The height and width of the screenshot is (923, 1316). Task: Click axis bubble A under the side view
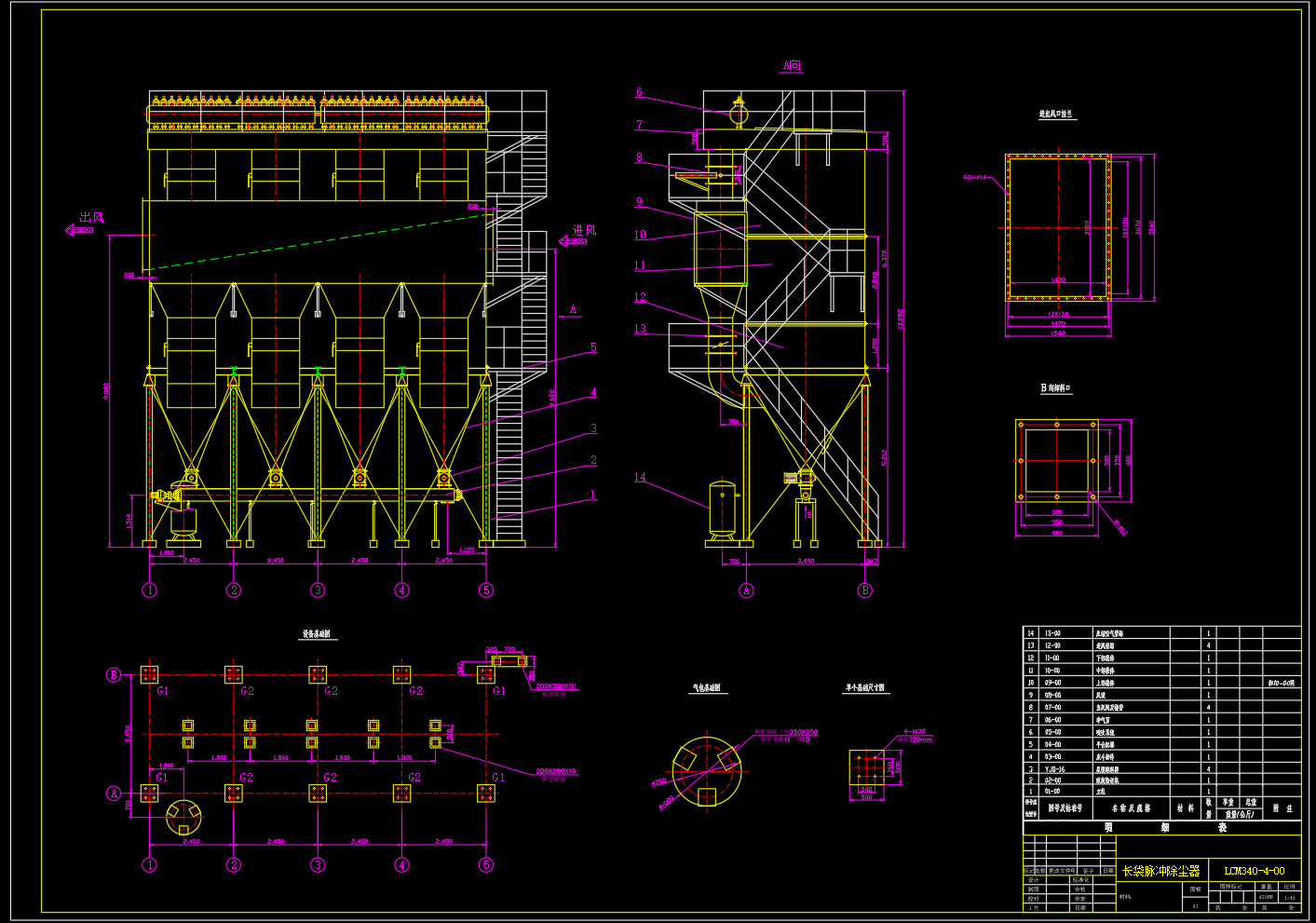coord(746,590)
